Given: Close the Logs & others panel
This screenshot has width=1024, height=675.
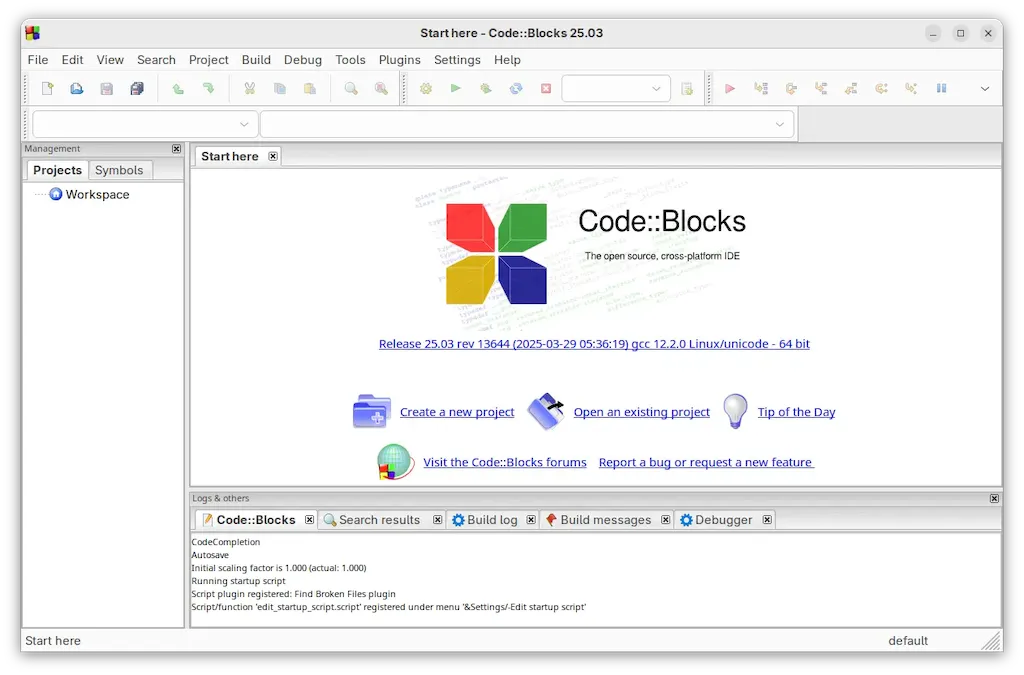Looking at the screenshot, I should click(x=994, y=499).
